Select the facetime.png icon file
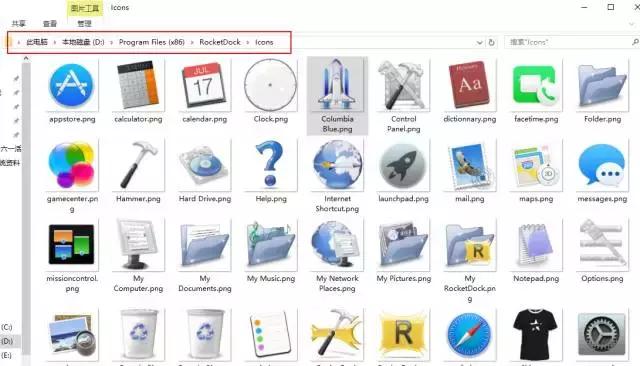The image size is (640, 366). [x=536, y=91]
